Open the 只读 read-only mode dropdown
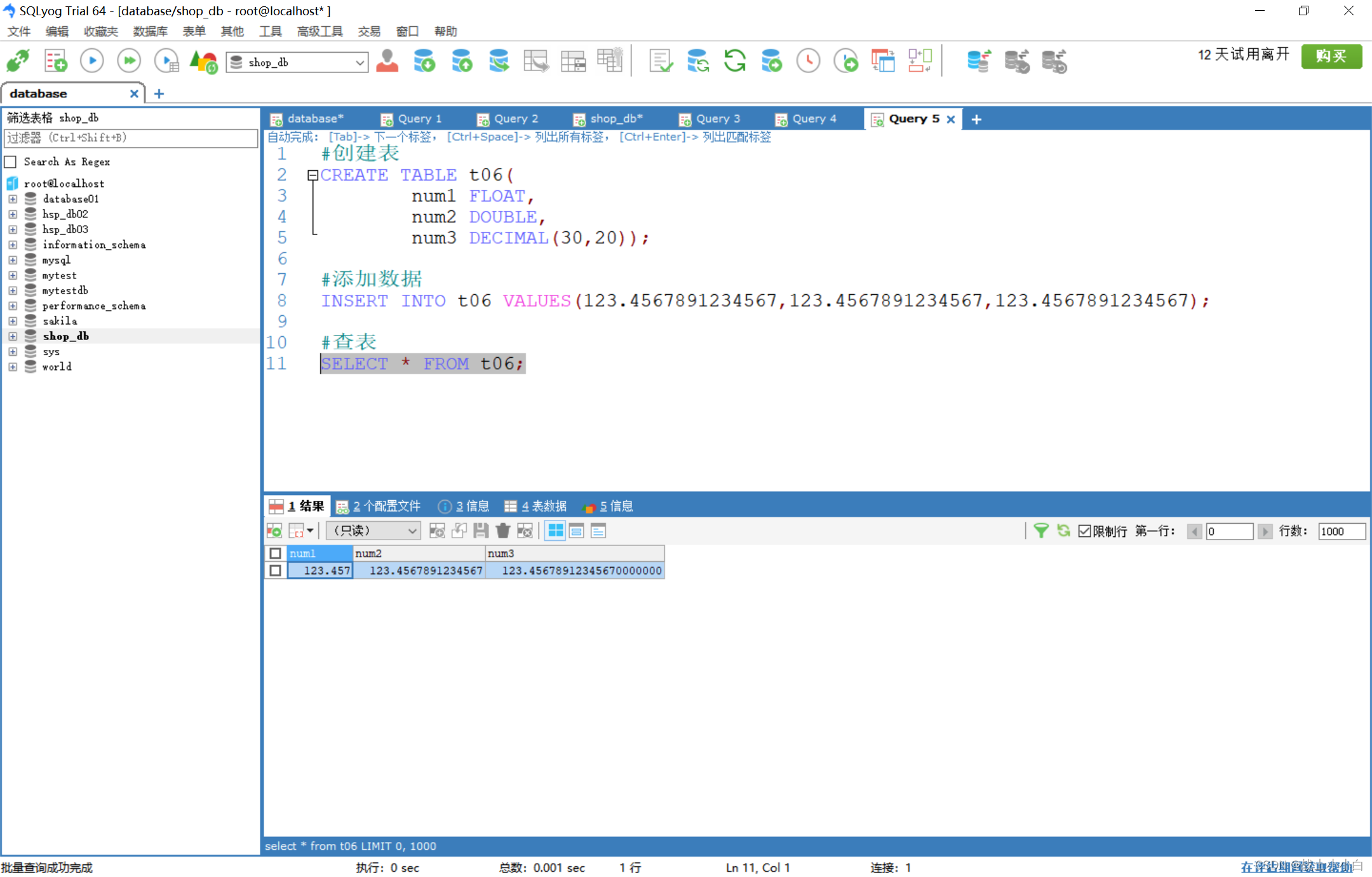This screenshot has width=1372, height=877. pyautogui.click(x=373, y=531)
